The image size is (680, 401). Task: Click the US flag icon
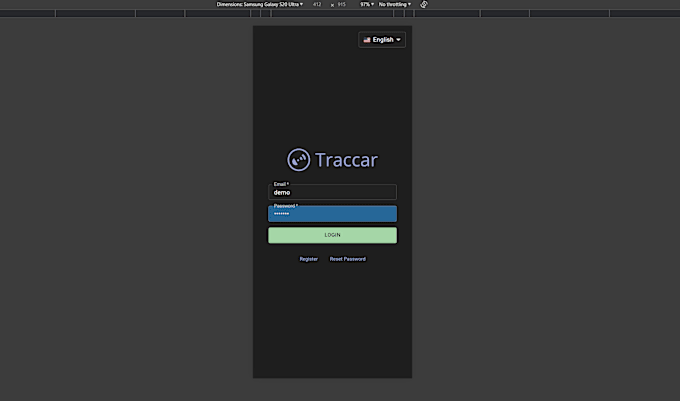(367, 39)
